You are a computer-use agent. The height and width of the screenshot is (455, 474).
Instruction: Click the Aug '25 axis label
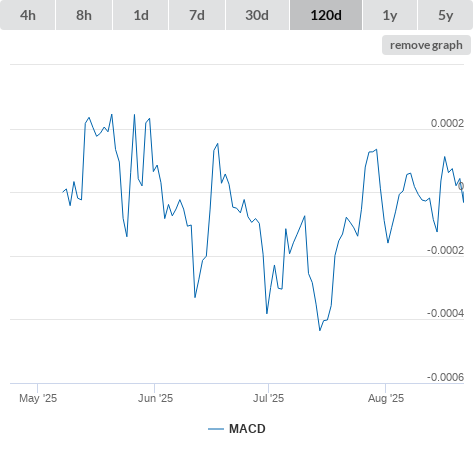[386, 398]
